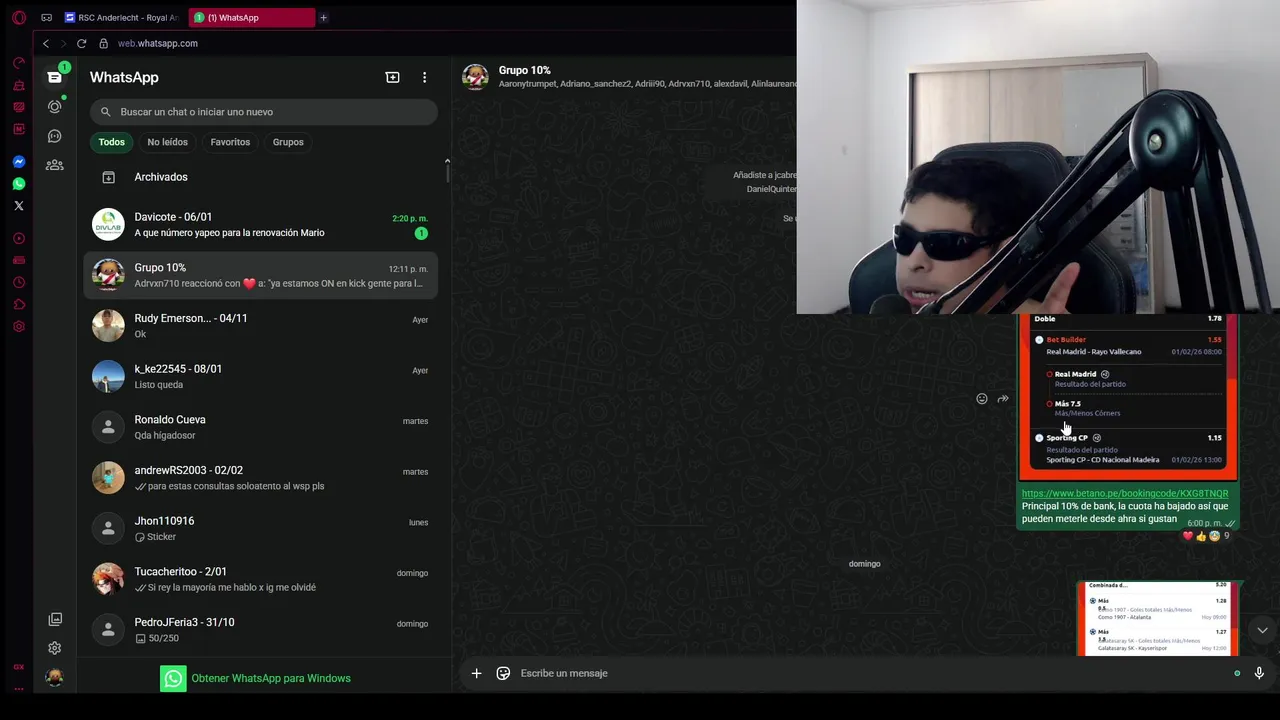Viewport: 1280px width, 720px height.
Task: Select the Todos chat filter
Action: click(x=112, y=142)
